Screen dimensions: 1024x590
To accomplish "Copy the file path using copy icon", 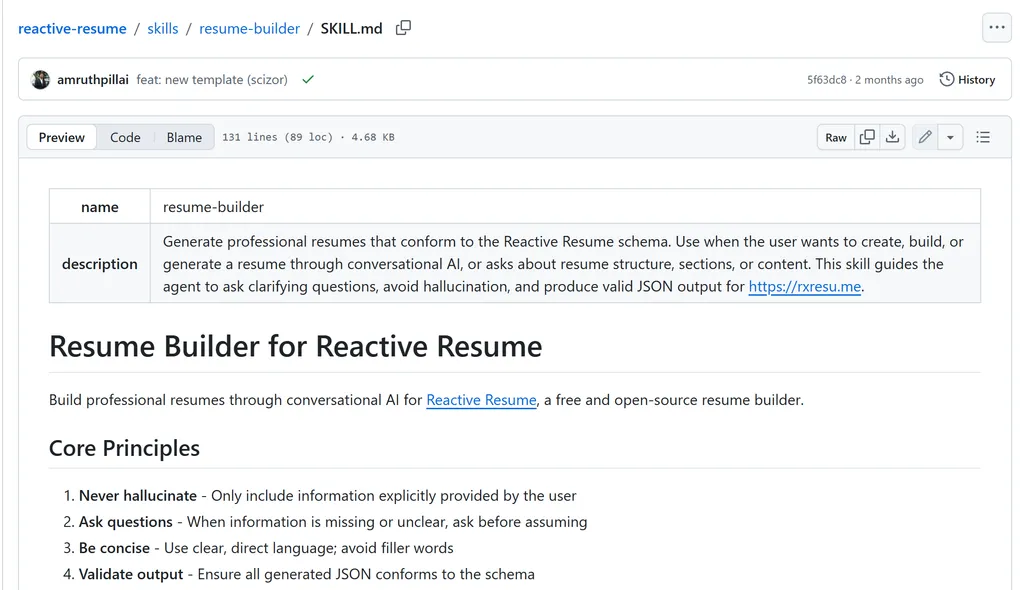I will click(404, 28).
